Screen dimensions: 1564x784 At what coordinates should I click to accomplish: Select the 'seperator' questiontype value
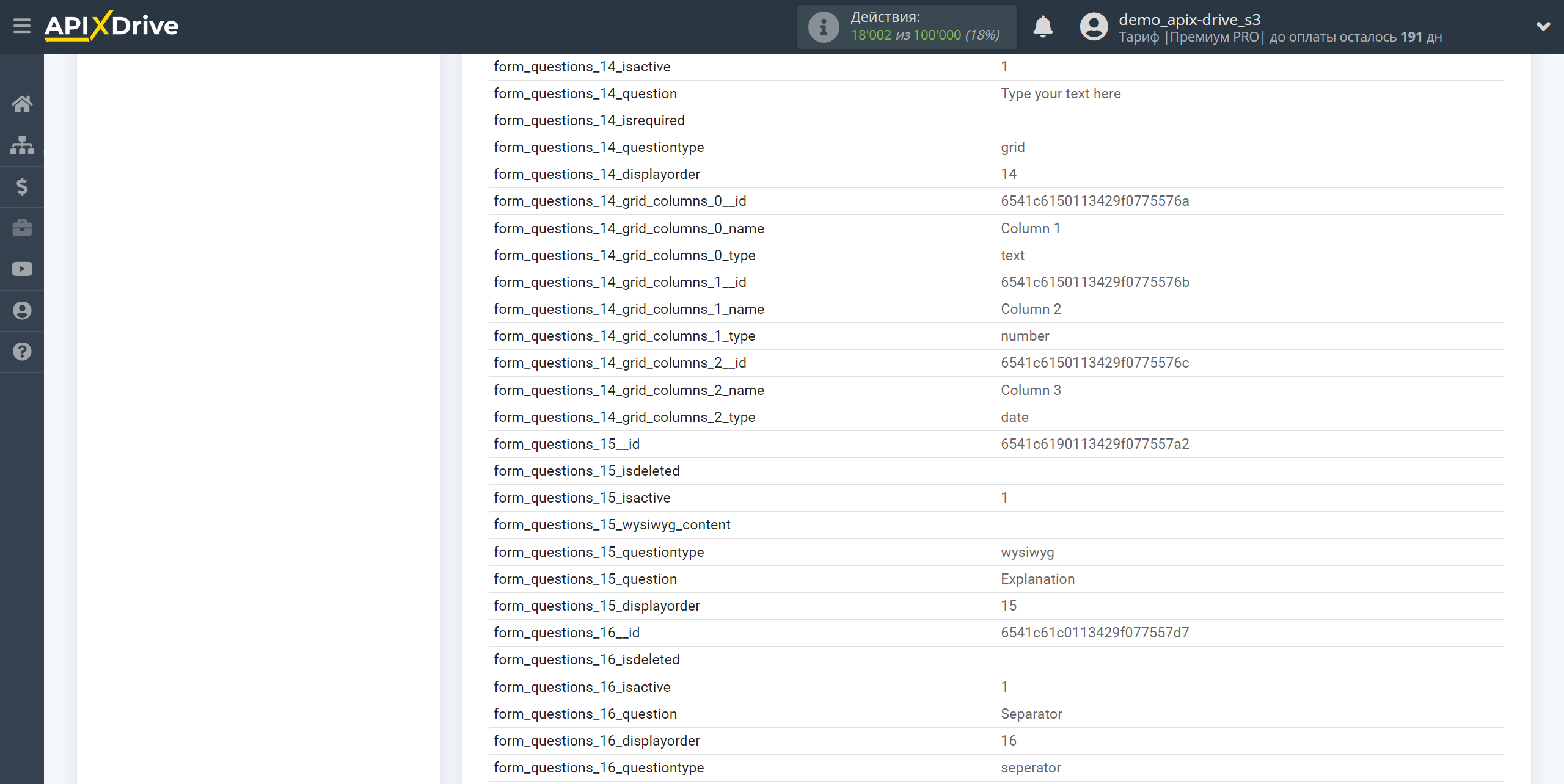click(x=1031, y=768)
